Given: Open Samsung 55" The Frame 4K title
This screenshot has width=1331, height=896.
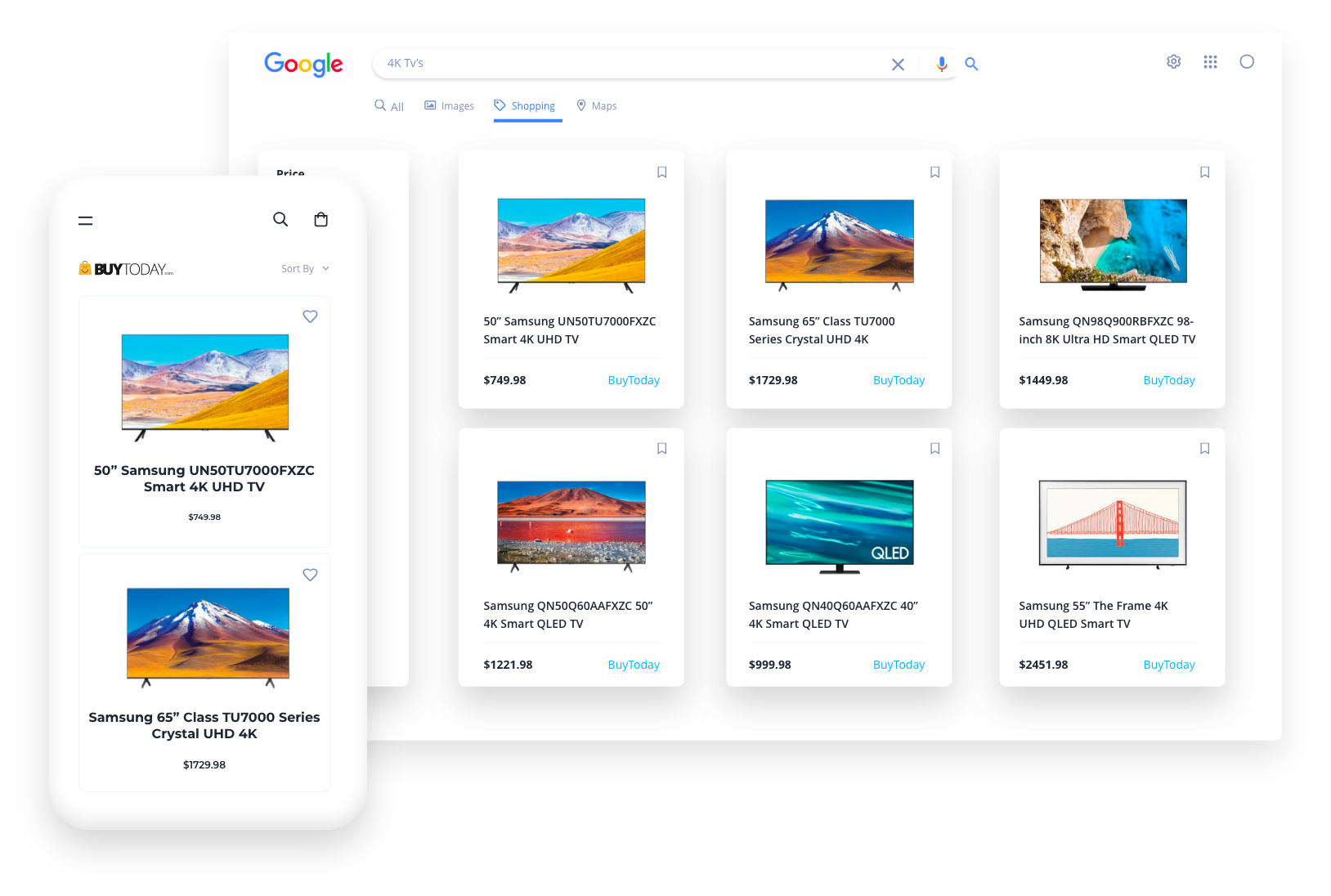Looking at the screenshot, I should pyautogui.click(x=1093, y=615).
